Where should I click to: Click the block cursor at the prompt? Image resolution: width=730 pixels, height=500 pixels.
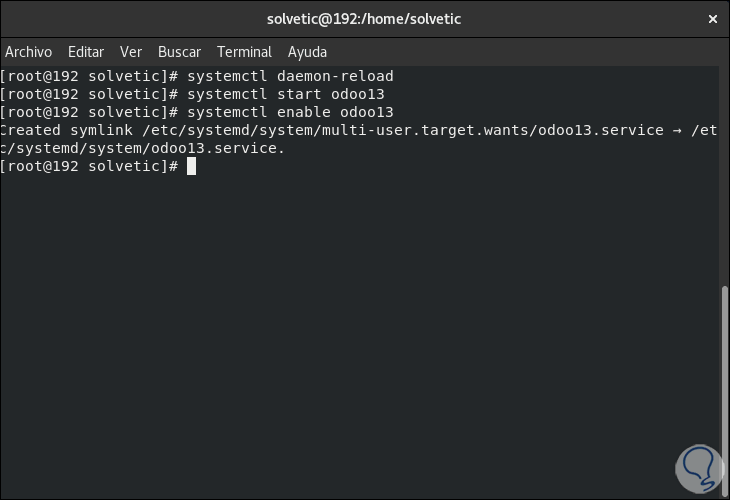coord(191,166)
